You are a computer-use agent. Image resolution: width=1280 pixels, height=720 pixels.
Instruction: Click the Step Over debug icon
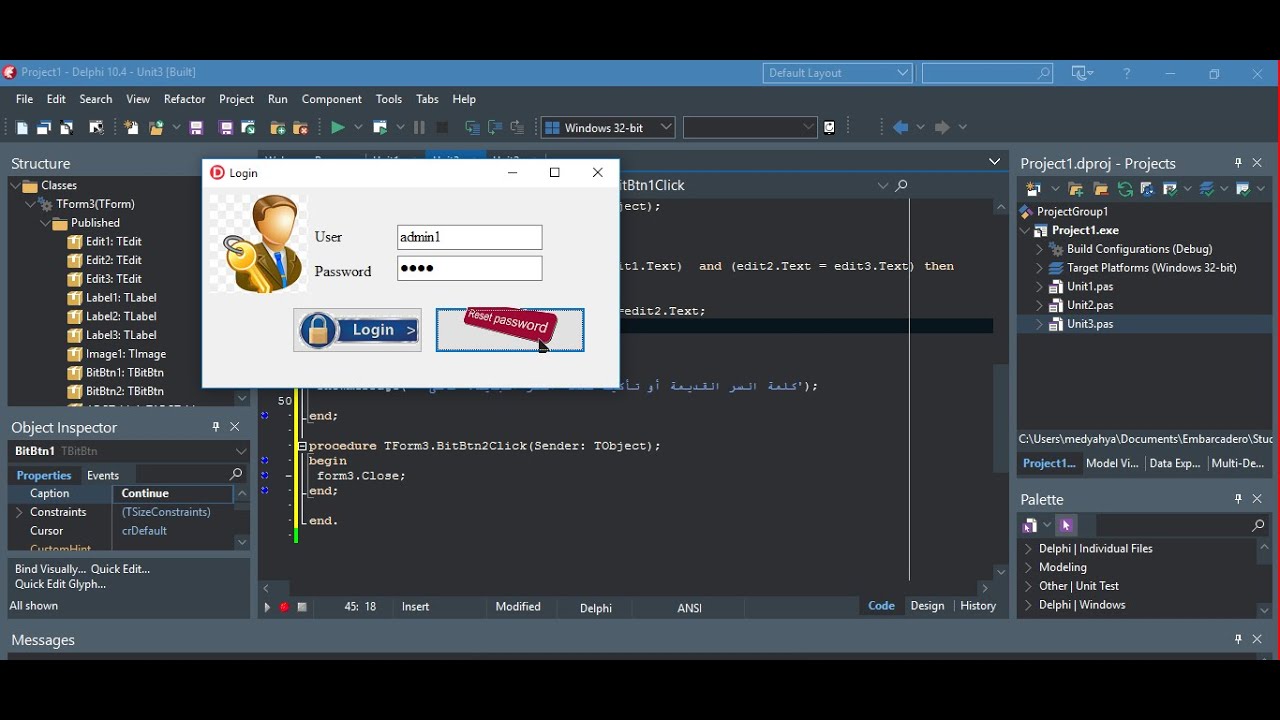tap(496, 128)
